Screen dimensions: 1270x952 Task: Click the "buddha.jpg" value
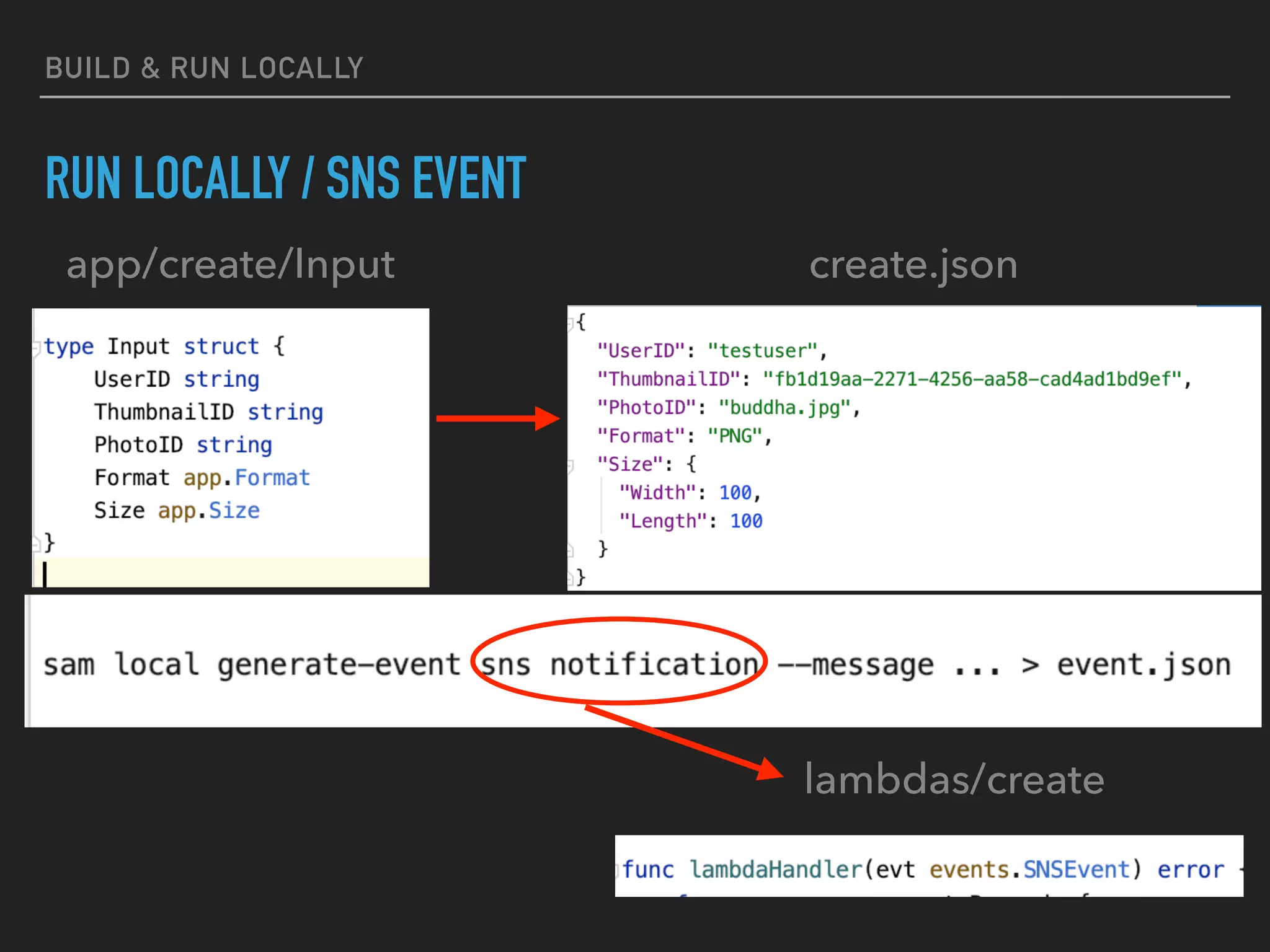click(784, 408)
